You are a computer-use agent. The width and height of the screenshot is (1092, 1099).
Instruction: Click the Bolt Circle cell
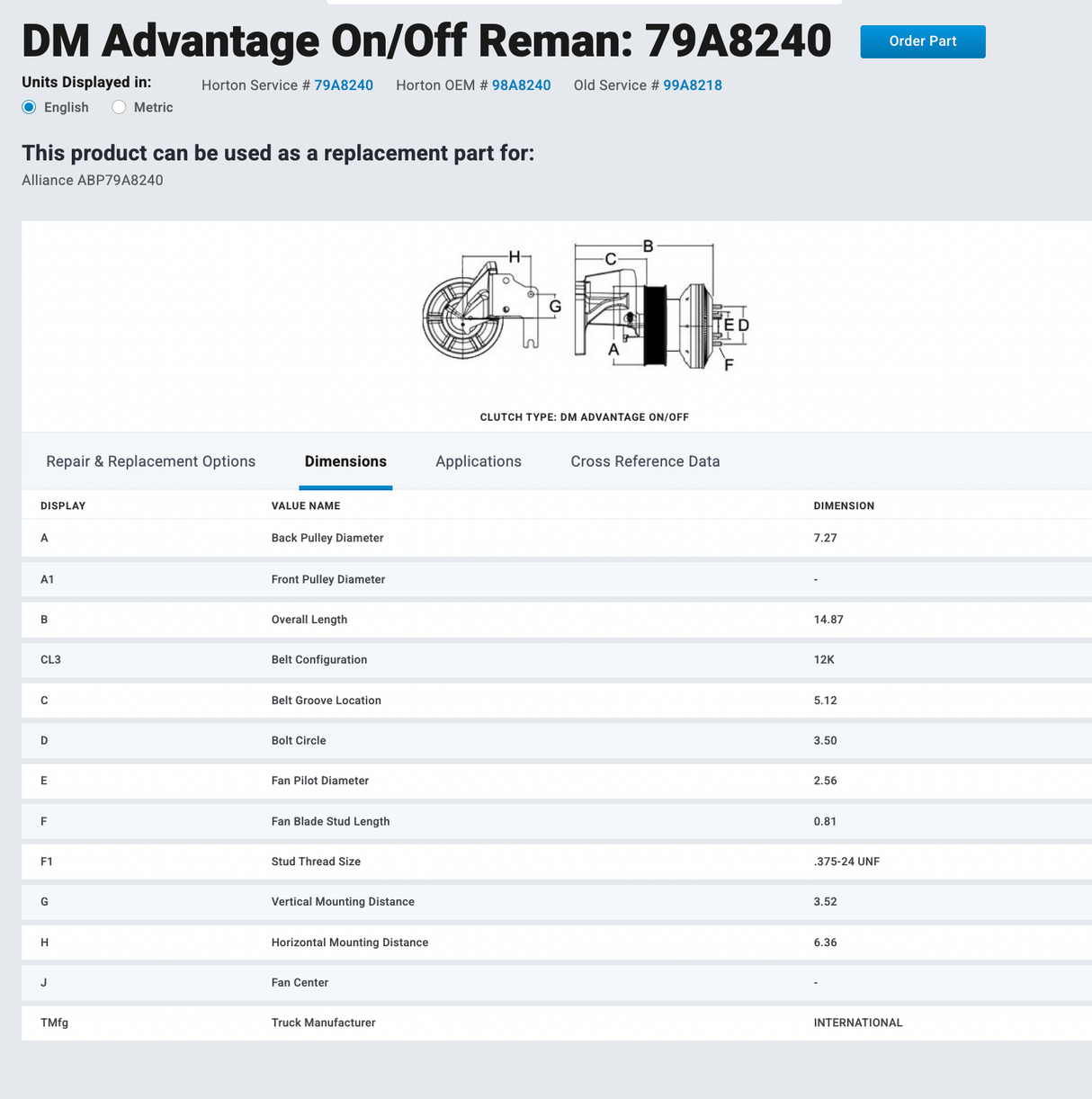coord(299,741)
